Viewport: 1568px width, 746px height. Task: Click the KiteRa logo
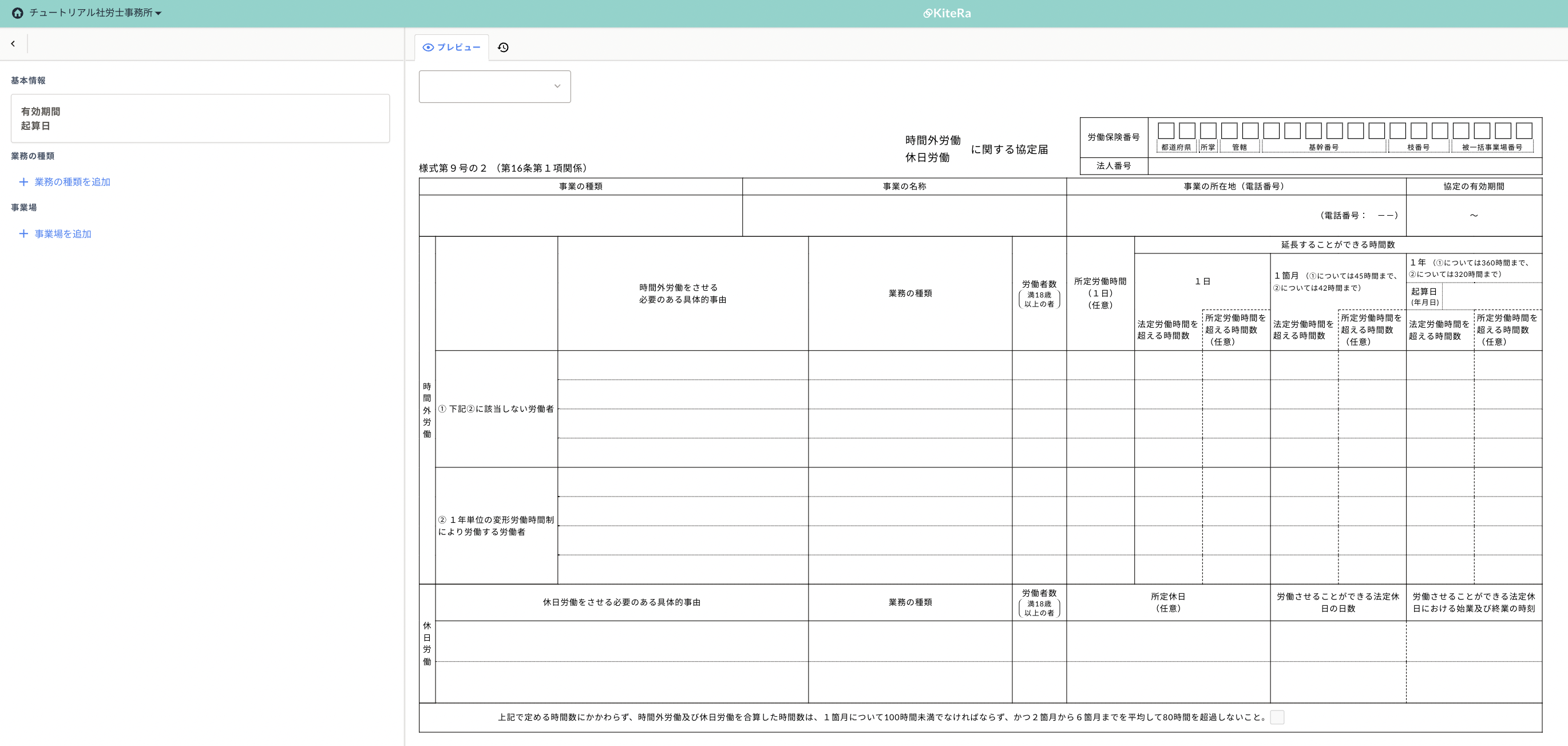point(947,13)
